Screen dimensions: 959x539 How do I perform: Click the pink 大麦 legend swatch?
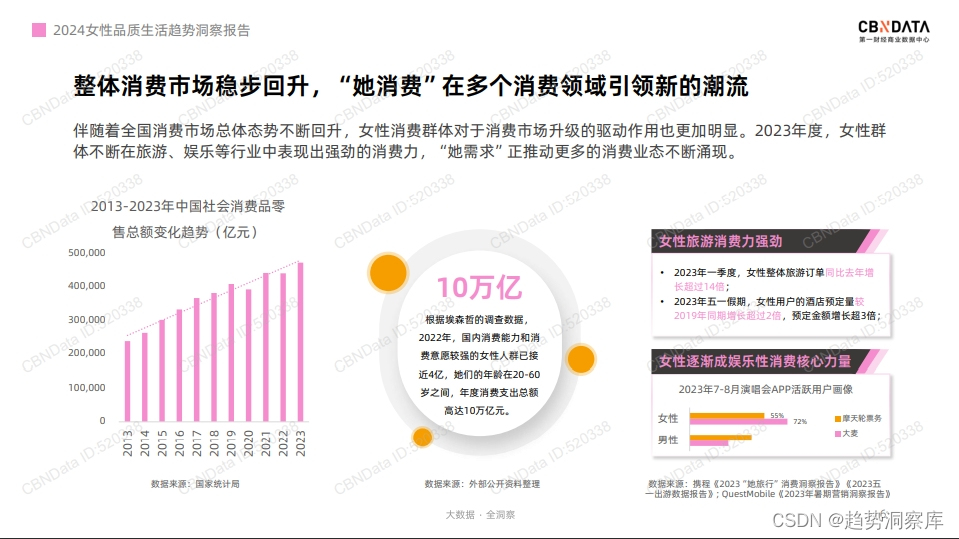point(838,434)
